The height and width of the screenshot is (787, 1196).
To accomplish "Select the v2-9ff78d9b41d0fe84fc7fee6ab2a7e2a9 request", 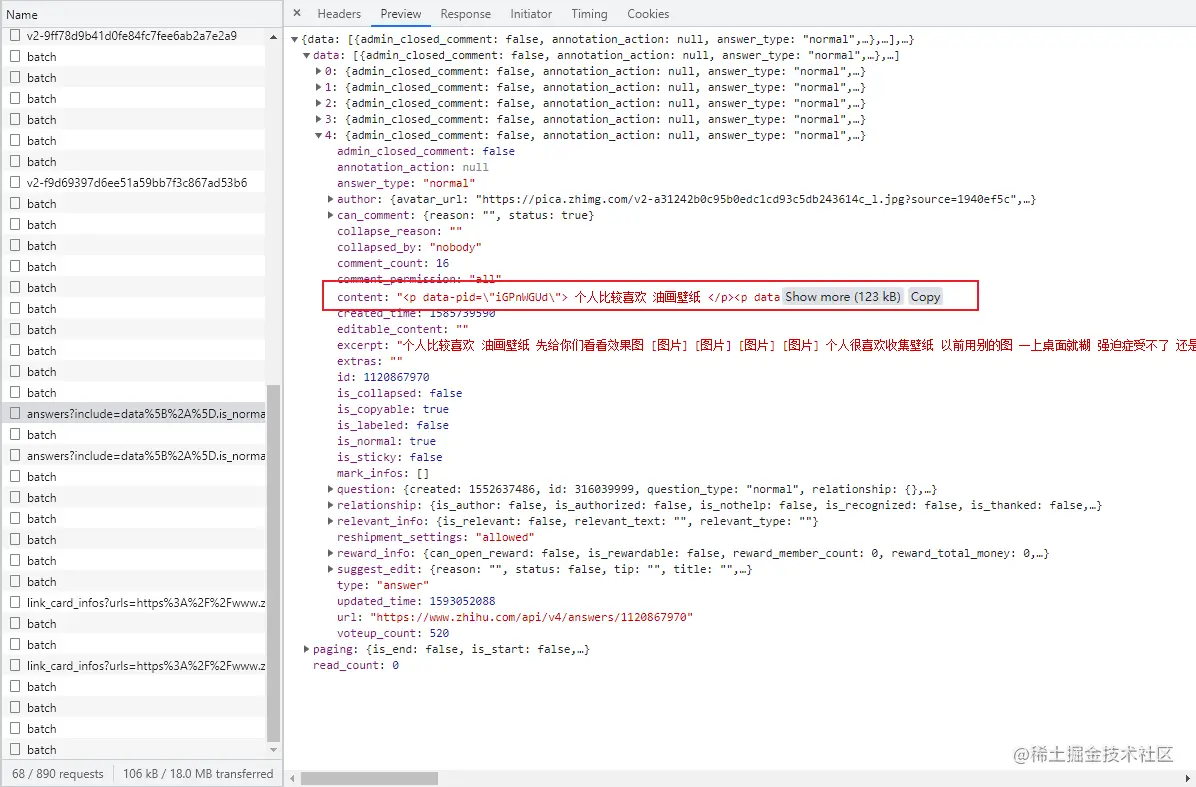I will point(132,36).
